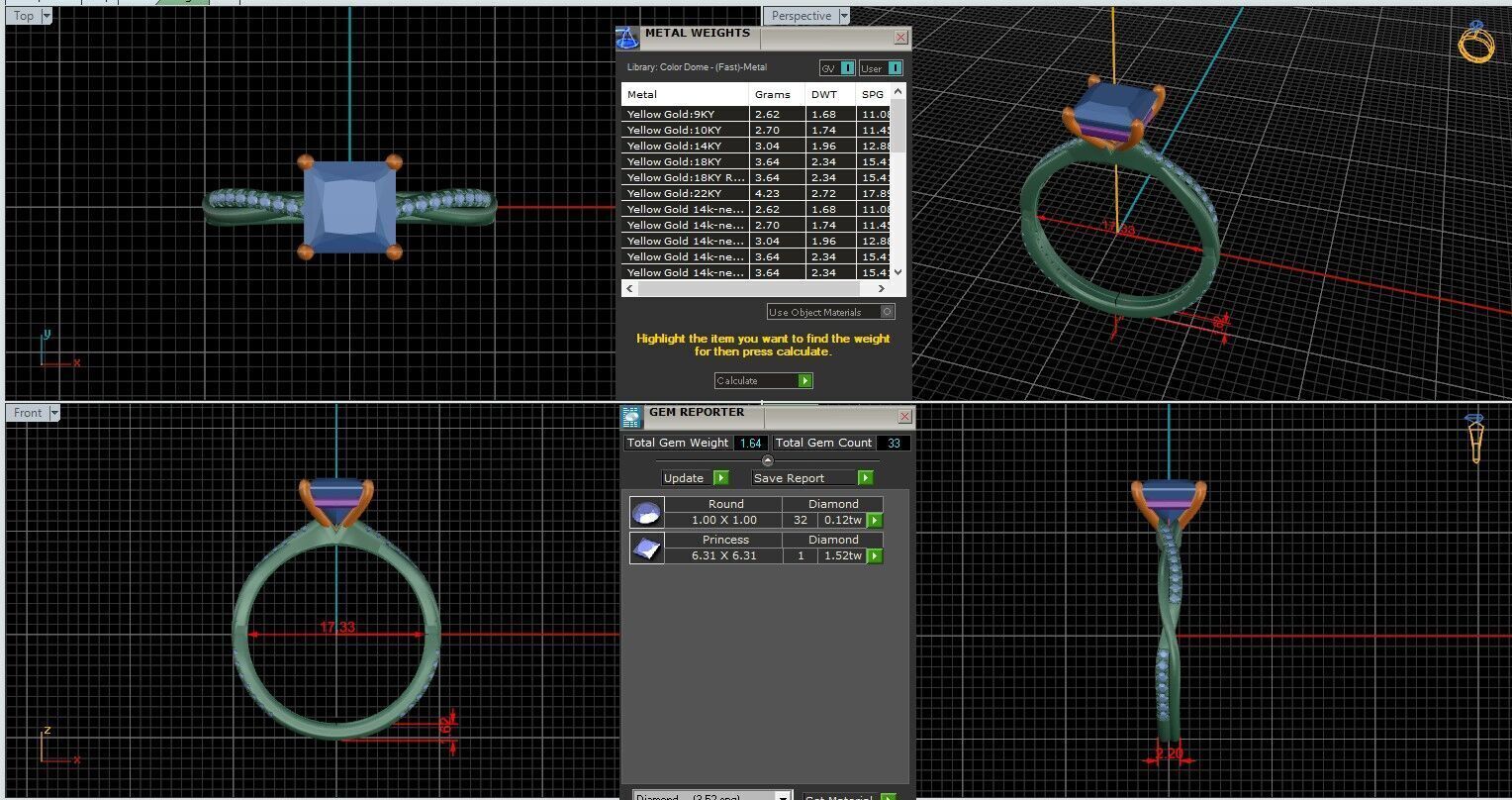Click the Total Gem Weight value 1.64
This screenshot has width=1512, height=800.
[750, 444]
